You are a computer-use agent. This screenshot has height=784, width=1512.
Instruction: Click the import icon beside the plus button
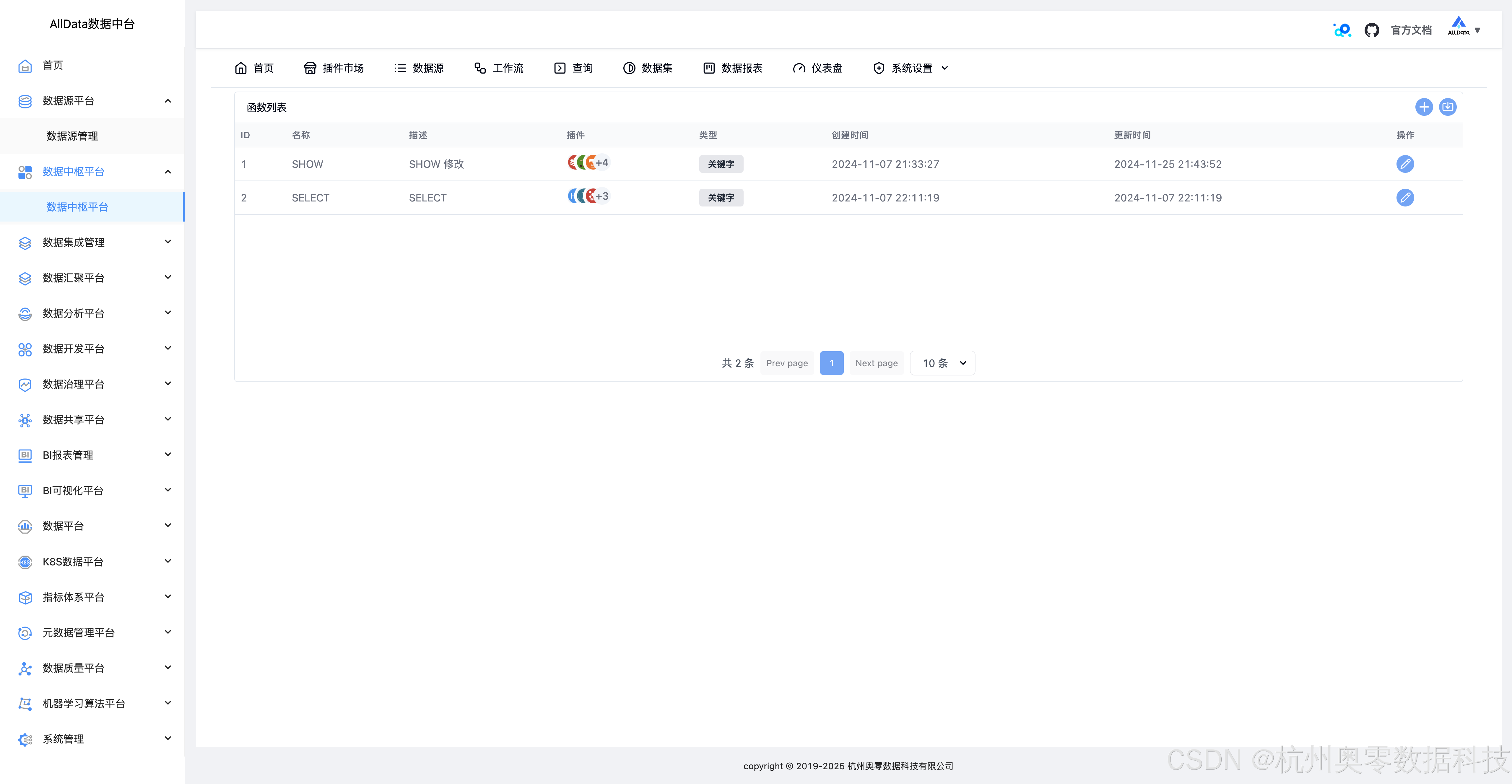tap(1447, 107)
